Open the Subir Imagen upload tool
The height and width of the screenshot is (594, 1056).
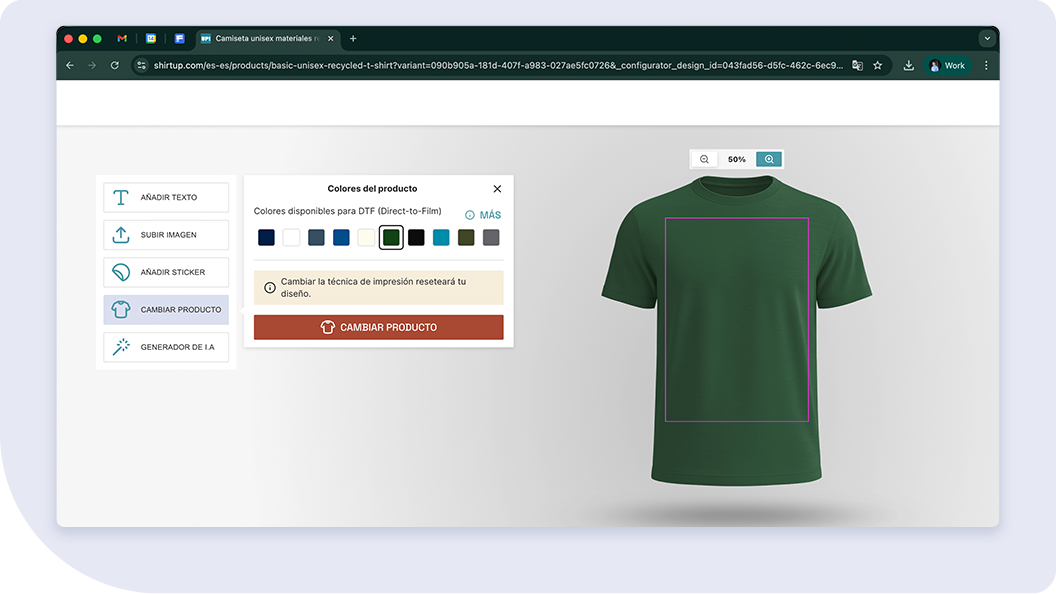pos(166,235)
